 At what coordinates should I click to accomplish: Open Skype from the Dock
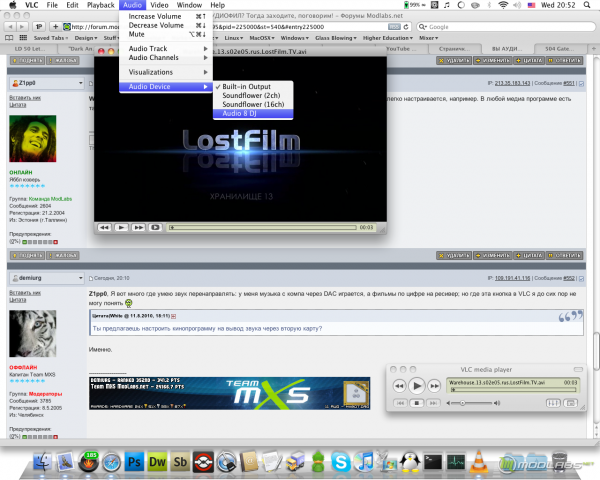click(341, 462)
